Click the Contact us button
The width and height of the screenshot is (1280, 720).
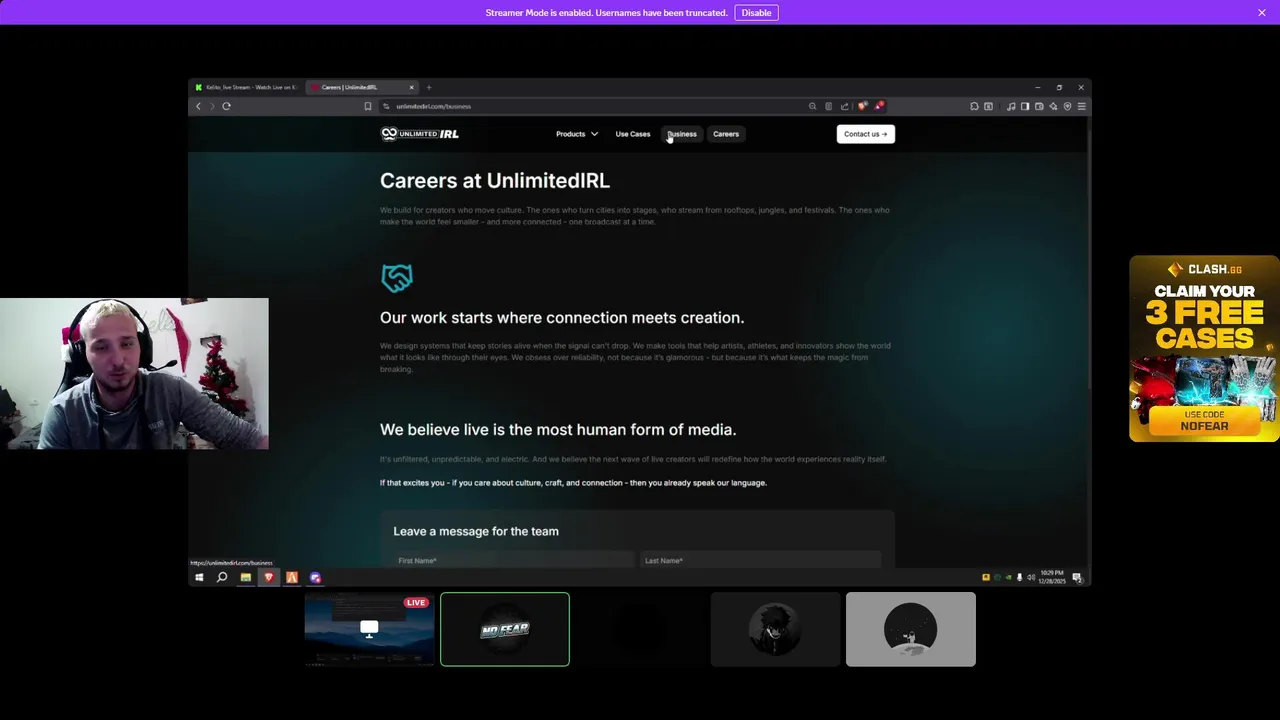pos(866,134)
